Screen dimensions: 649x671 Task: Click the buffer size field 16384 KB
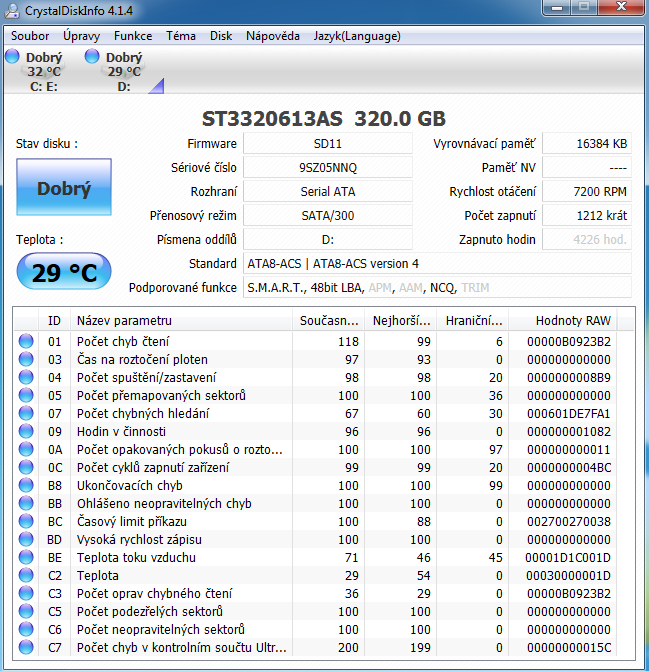[x=587, y=143]
